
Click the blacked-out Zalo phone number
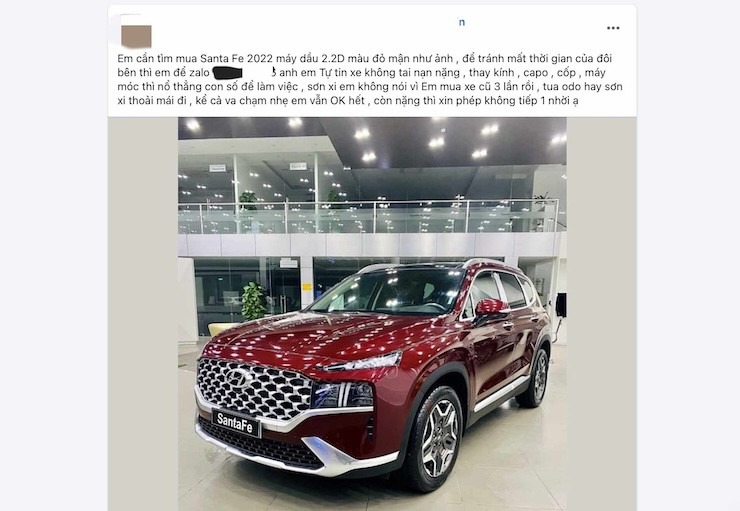tap(228, 73)
